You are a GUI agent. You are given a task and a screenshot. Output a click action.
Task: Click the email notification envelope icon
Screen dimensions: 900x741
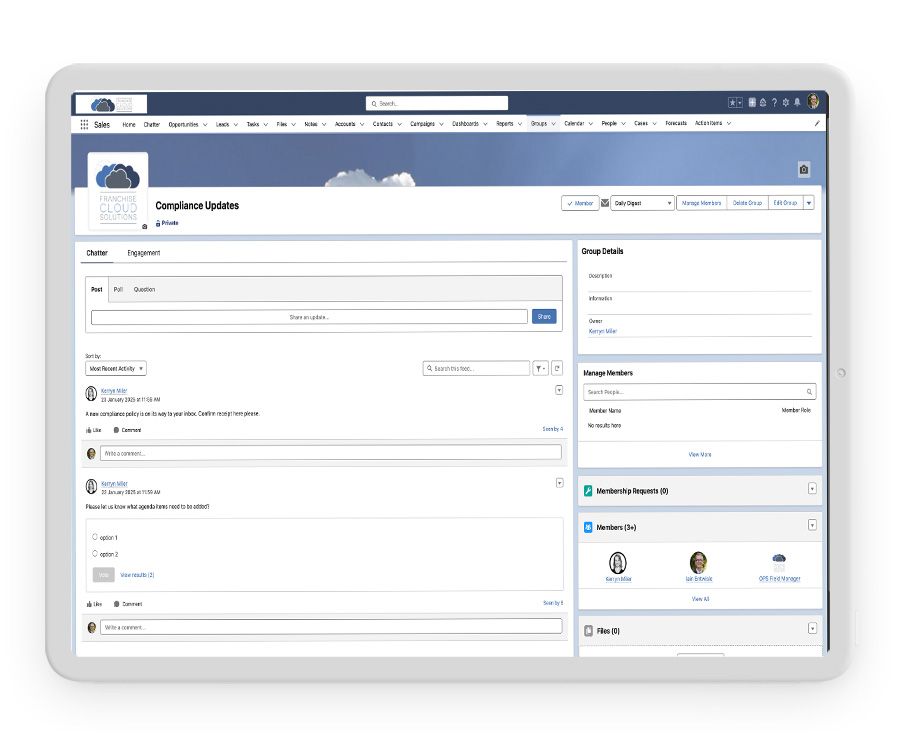click(604, 203)
